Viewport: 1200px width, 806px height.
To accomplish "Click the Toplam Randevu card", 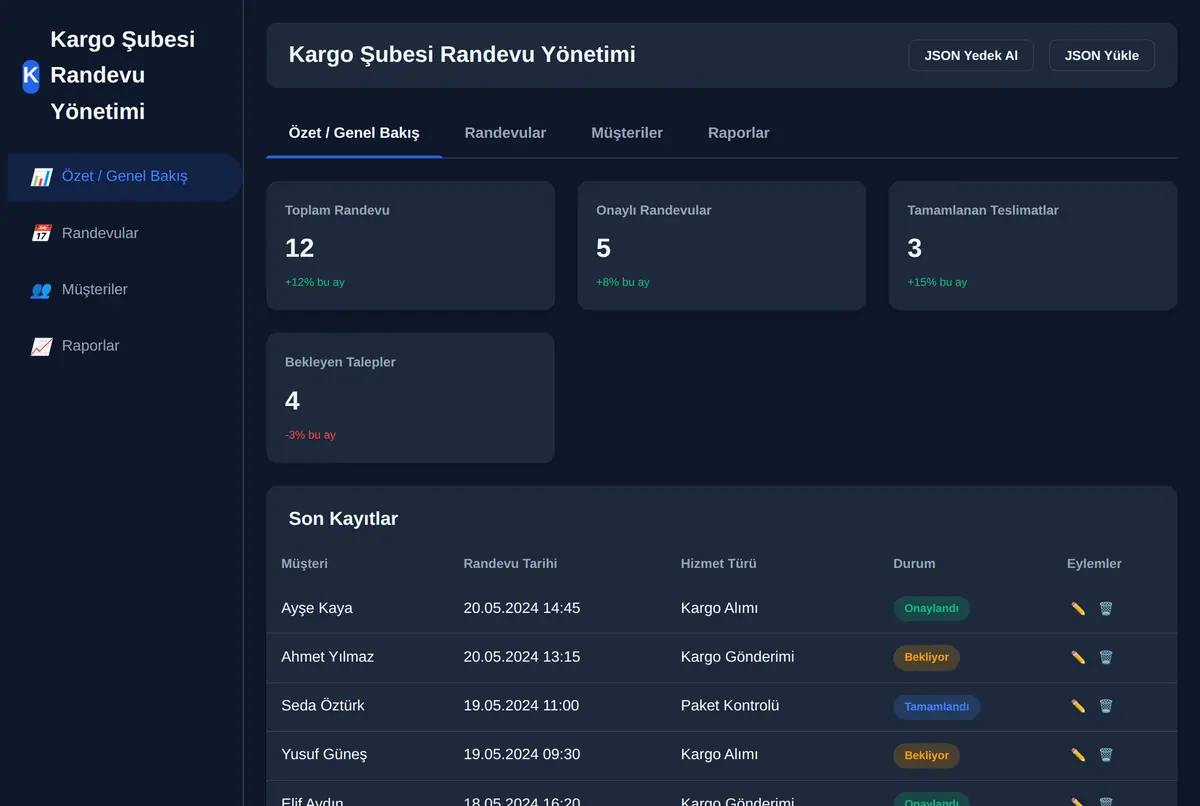I will tap(410, 245).
